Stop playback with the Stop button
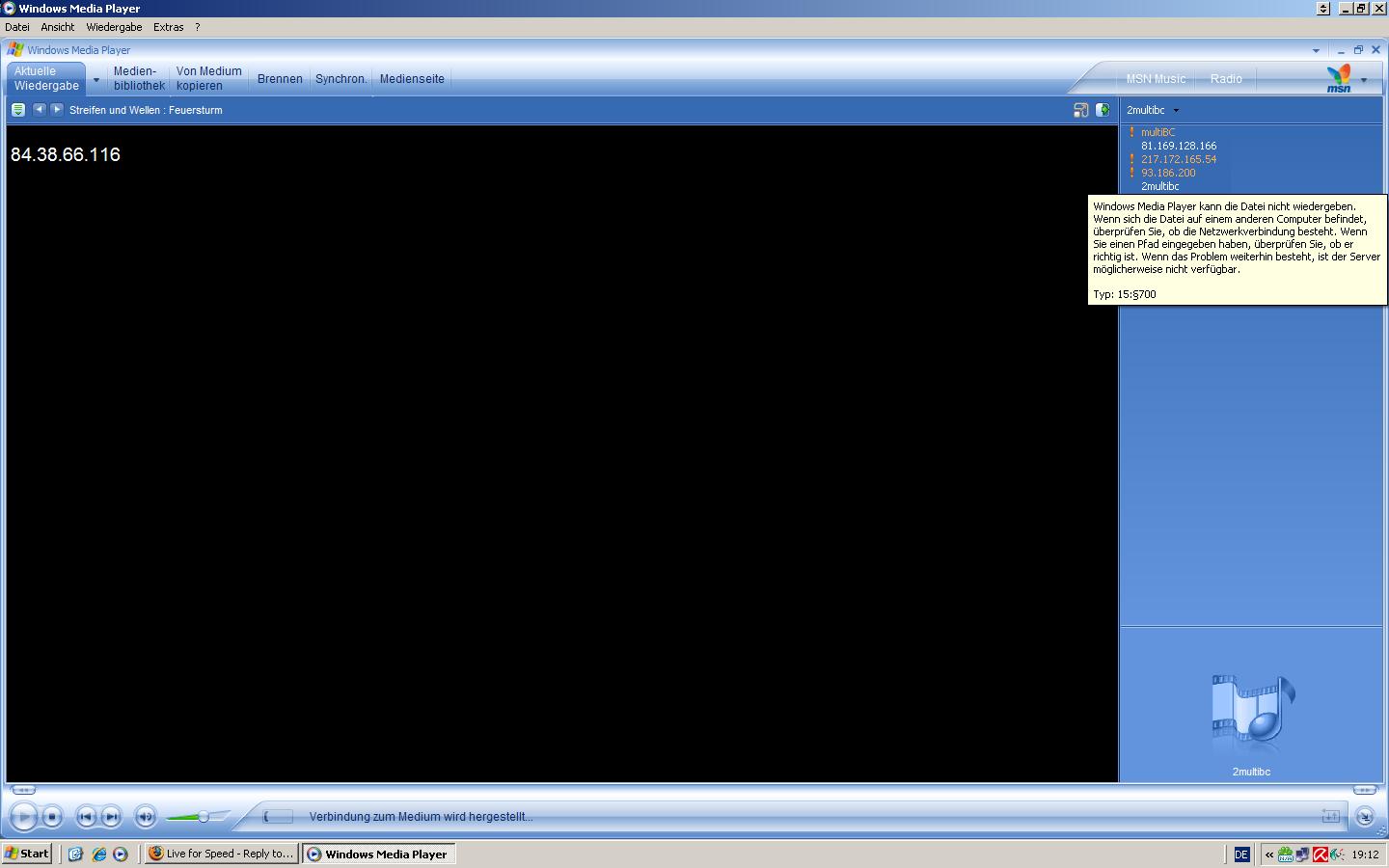Viewport: 1389px width, 868px height. [53, 817]
